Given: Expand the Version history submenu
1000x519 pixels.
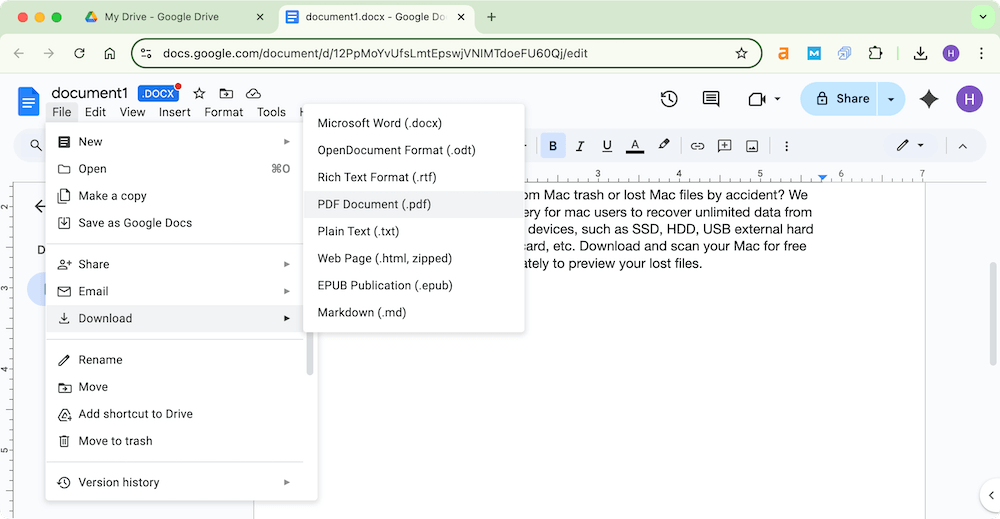Looking at the screenshot, I should click(x=287, y=483).
